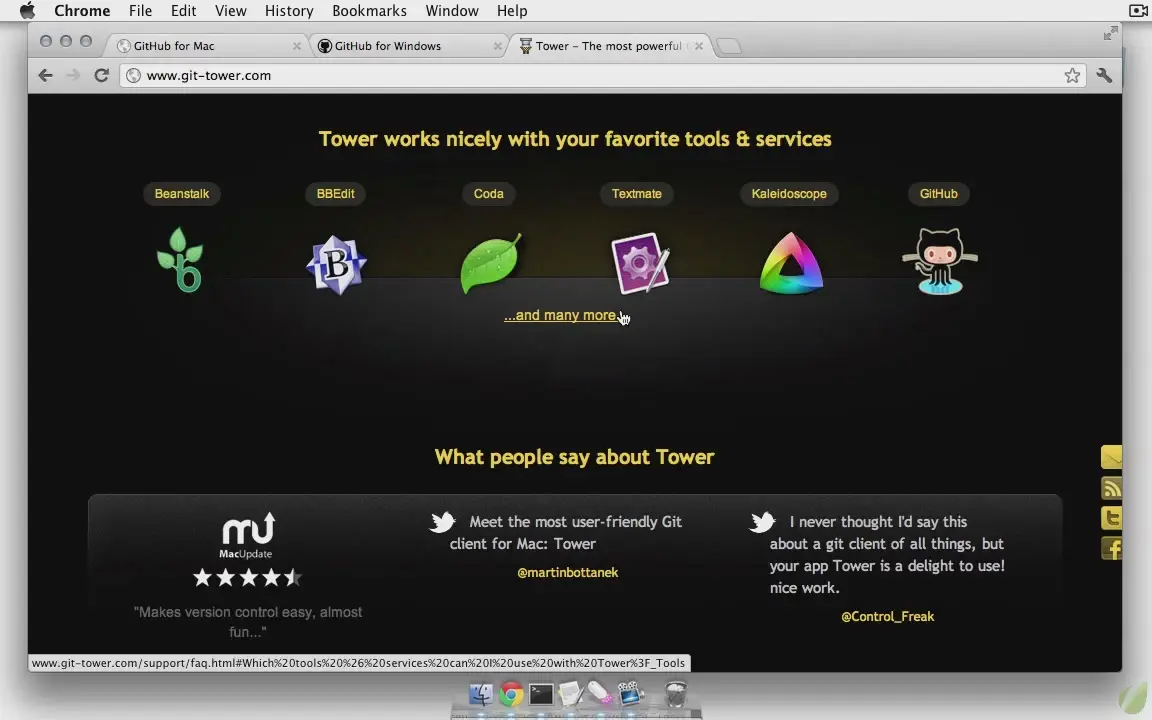Click the MacUpdate star rating
This screenshot has width=1152, height=720.
(x=247, y=577)
